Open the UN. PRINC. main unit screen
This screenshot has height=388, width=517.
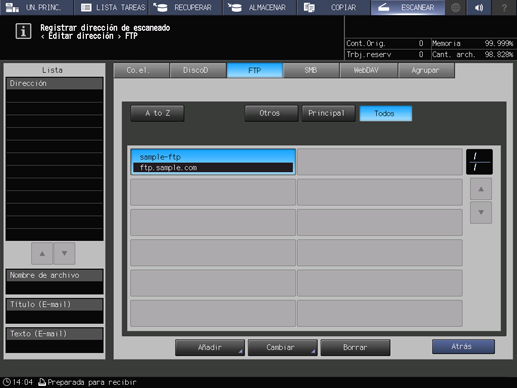tap(36, 7)
